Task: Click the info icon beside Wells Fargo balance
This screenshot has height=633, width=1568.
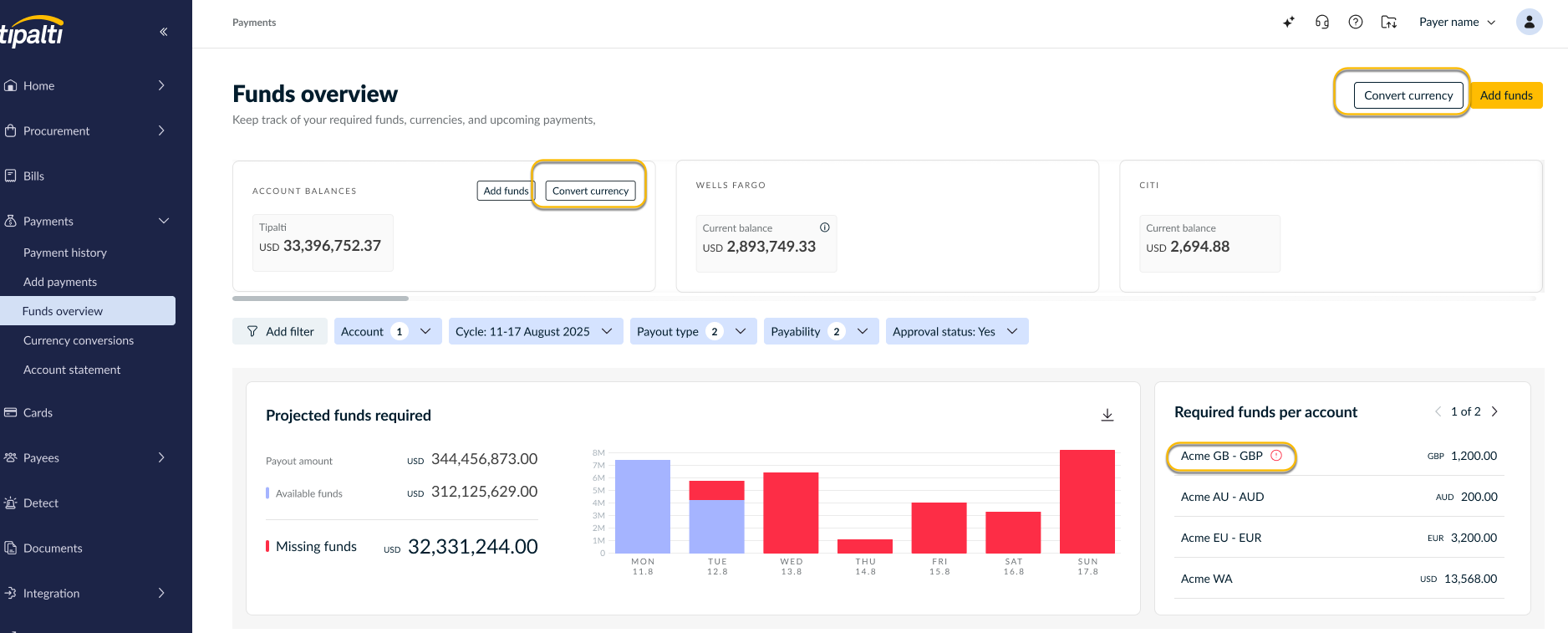Action: pos(825,227)
